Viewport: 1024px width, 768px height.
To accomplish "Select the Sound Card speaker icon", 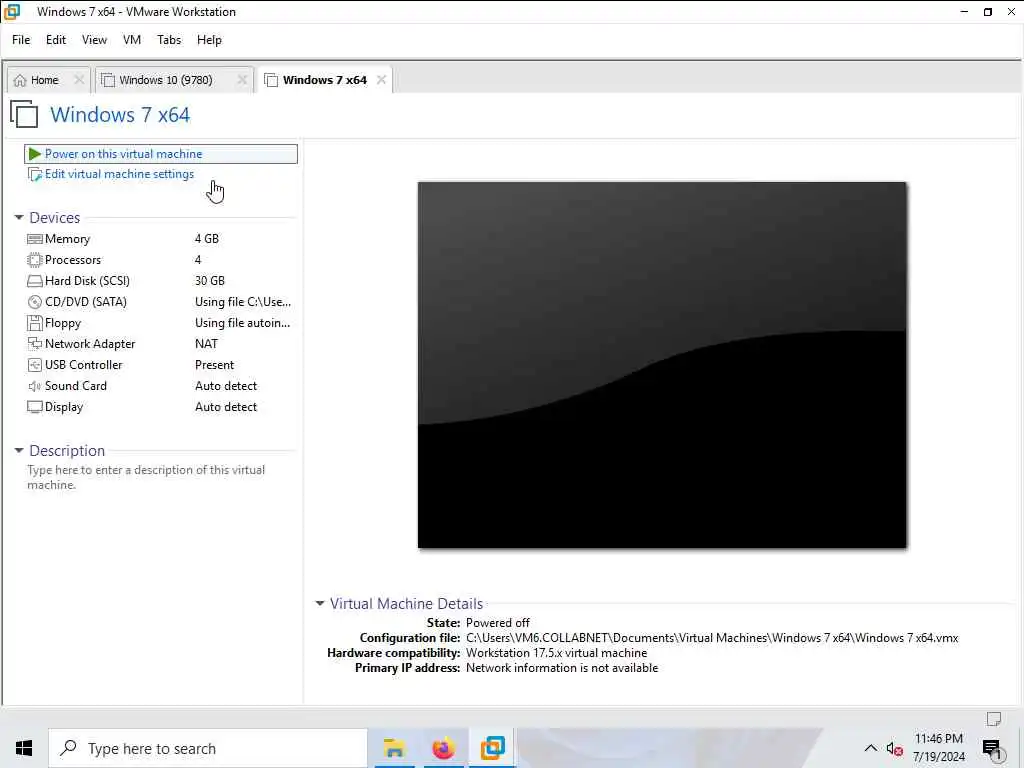I will click(x=35, y=386).
